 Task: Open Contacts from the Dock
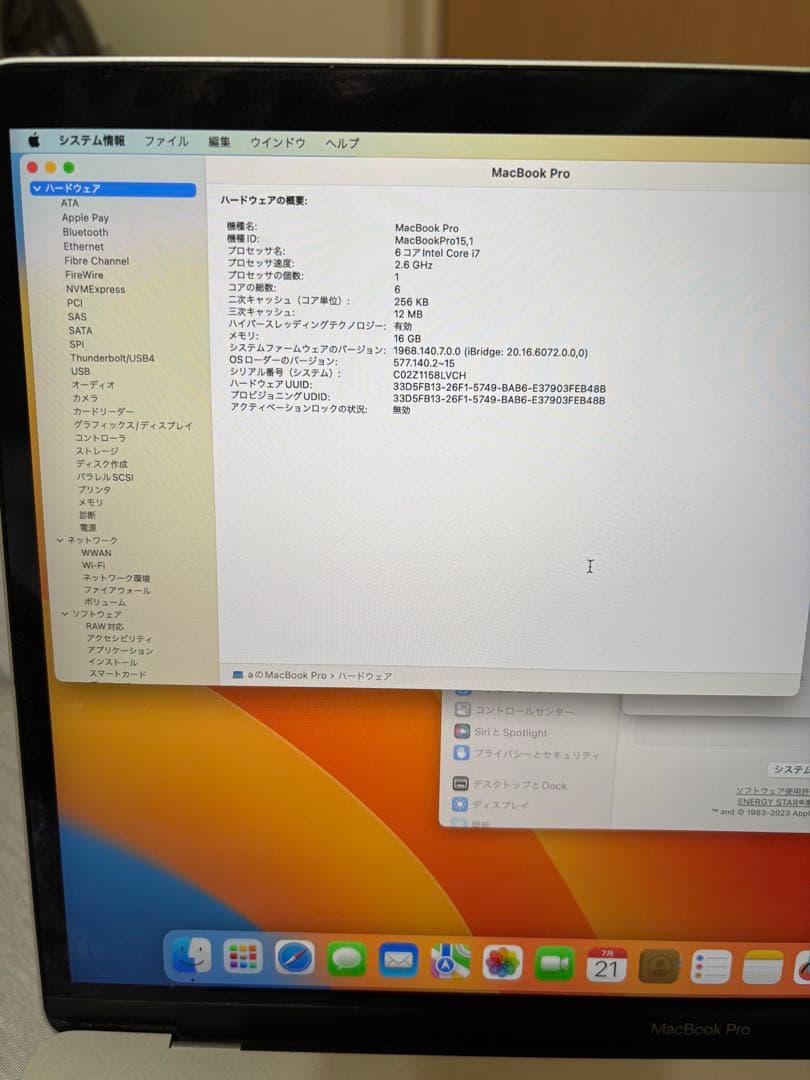pyautogui.click(x=659, y=966)
